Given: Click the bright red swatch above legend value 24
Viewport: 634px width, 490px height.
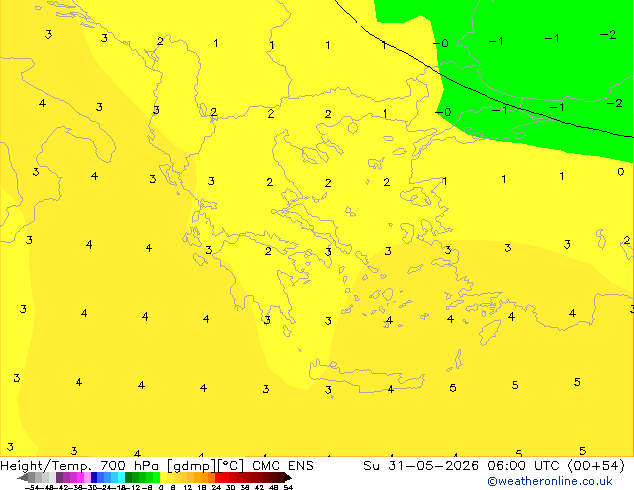Looking at the screenshot, I should pyautogui.click(x=218, y=477).
